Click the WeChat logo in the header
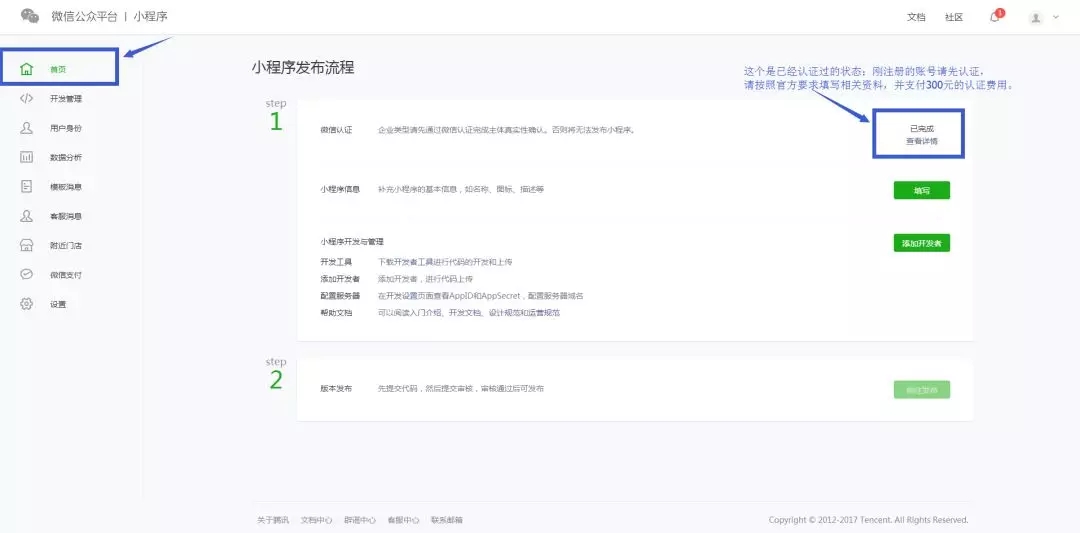 pos(30,16)
